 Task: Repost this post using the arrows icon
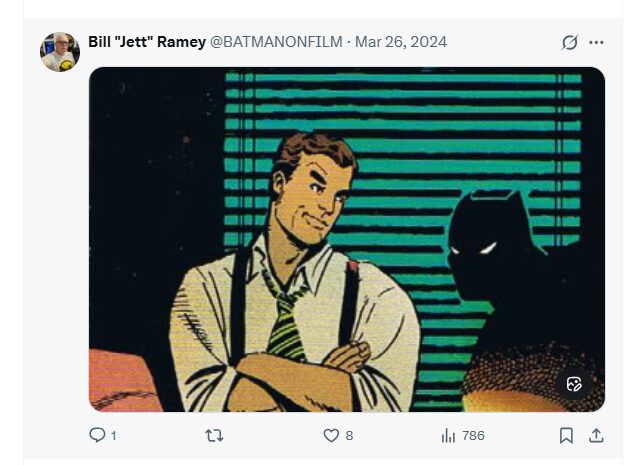[x=214, y=435]
